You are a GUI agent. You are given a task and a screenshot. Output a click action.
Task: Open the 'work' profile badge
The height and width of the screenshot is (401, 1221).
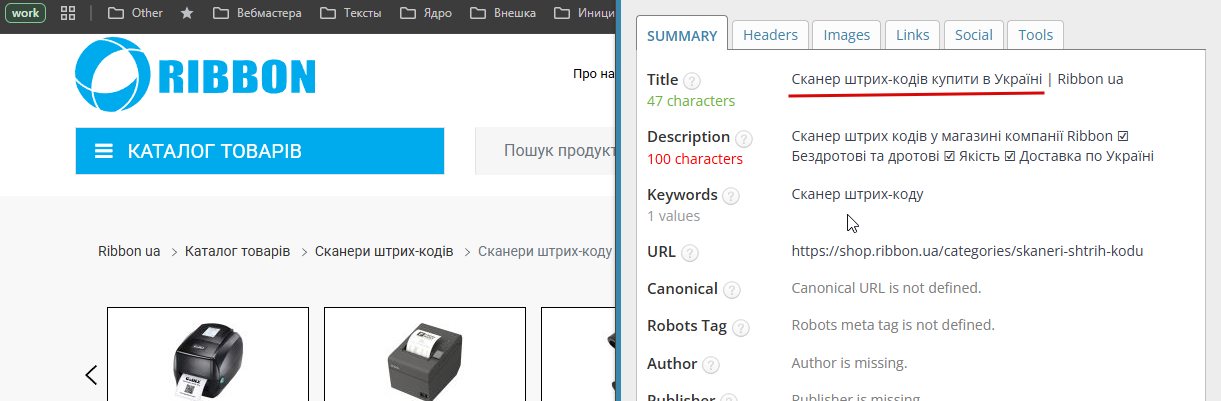click(x=25, y=13)
